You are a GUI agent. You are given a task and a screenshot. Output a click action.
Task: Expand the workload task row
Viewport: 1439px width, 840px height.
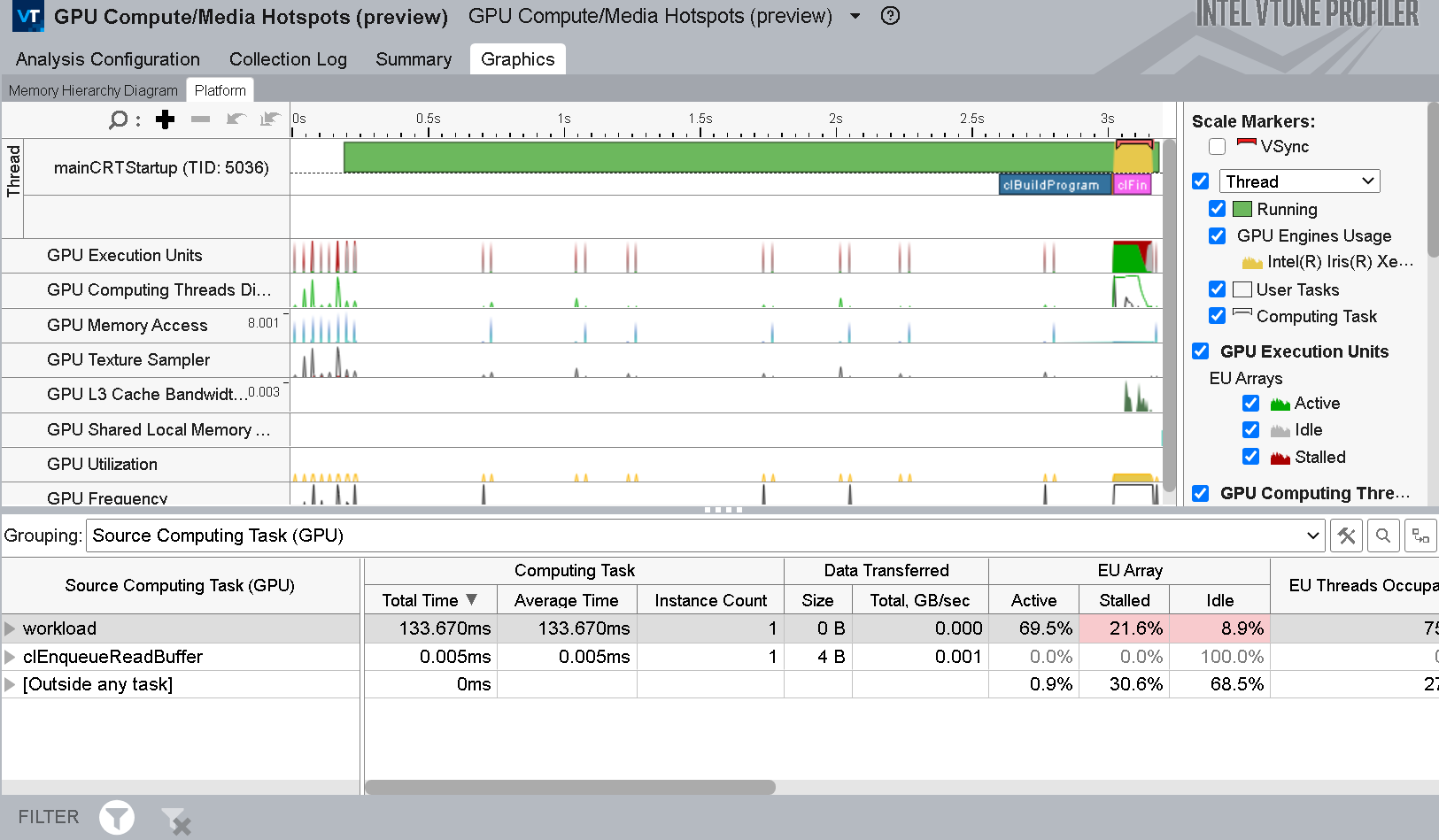(x=11, y=628)
